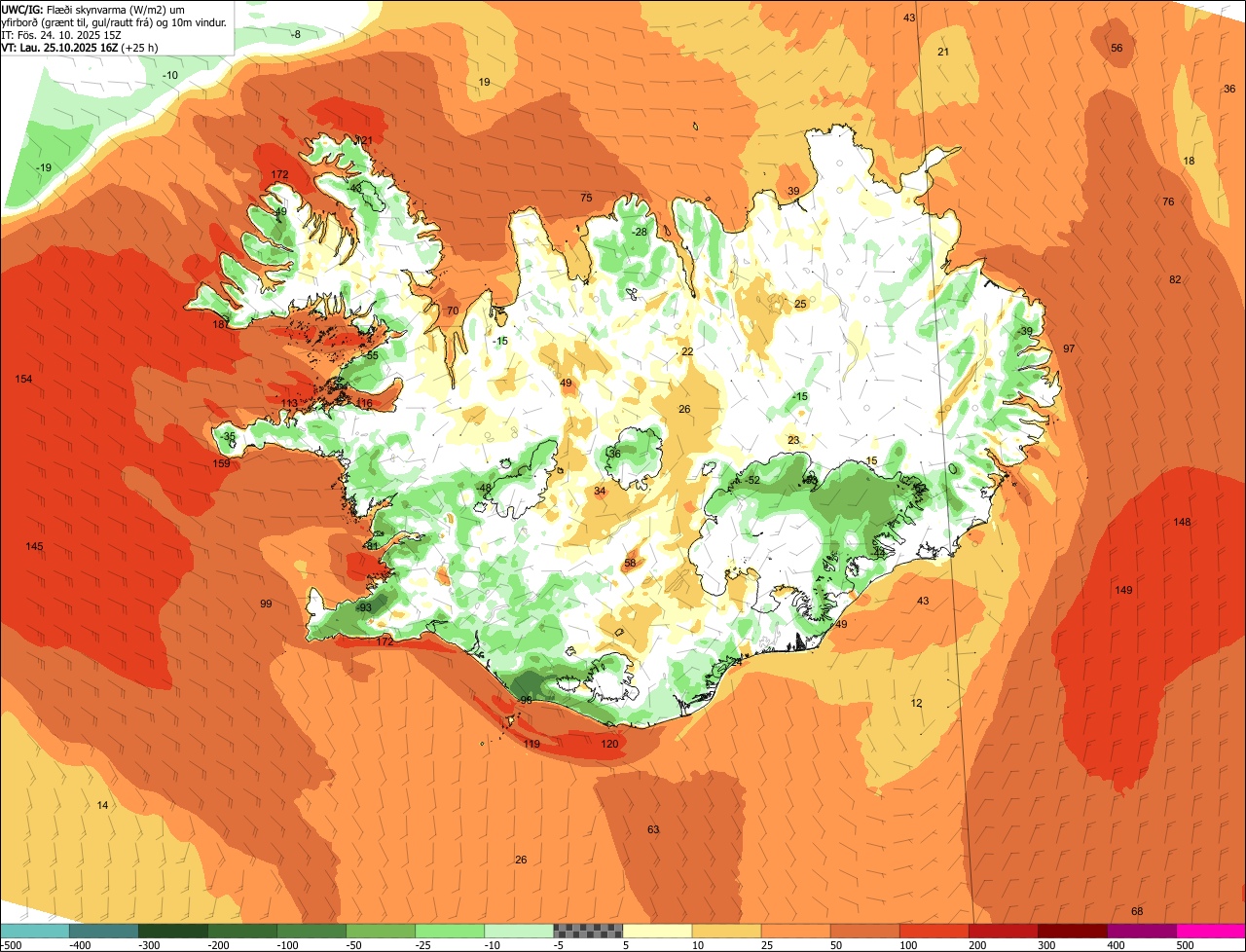The width and height of the screenshot is (1246, 952).
Task: Click the purple legend swatch between 400 and 500
Action: click(x=1142, y=931)
